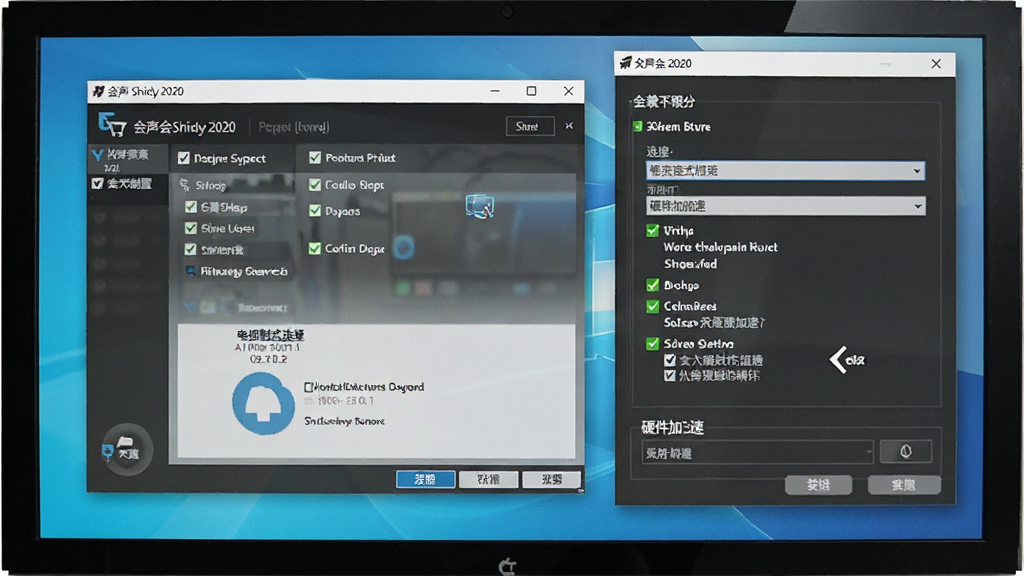Click the app icon in the right 2020 title bar

point(626,63)
